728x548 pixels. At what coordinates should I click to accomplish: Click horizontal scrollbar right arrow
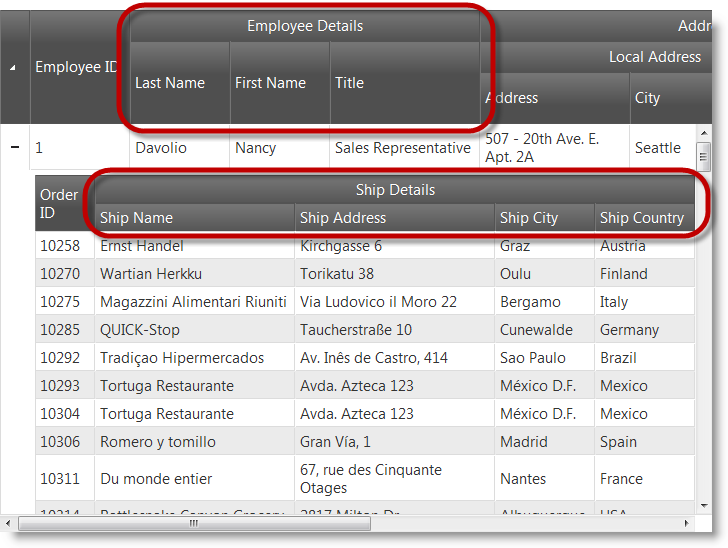coord(687,523)
